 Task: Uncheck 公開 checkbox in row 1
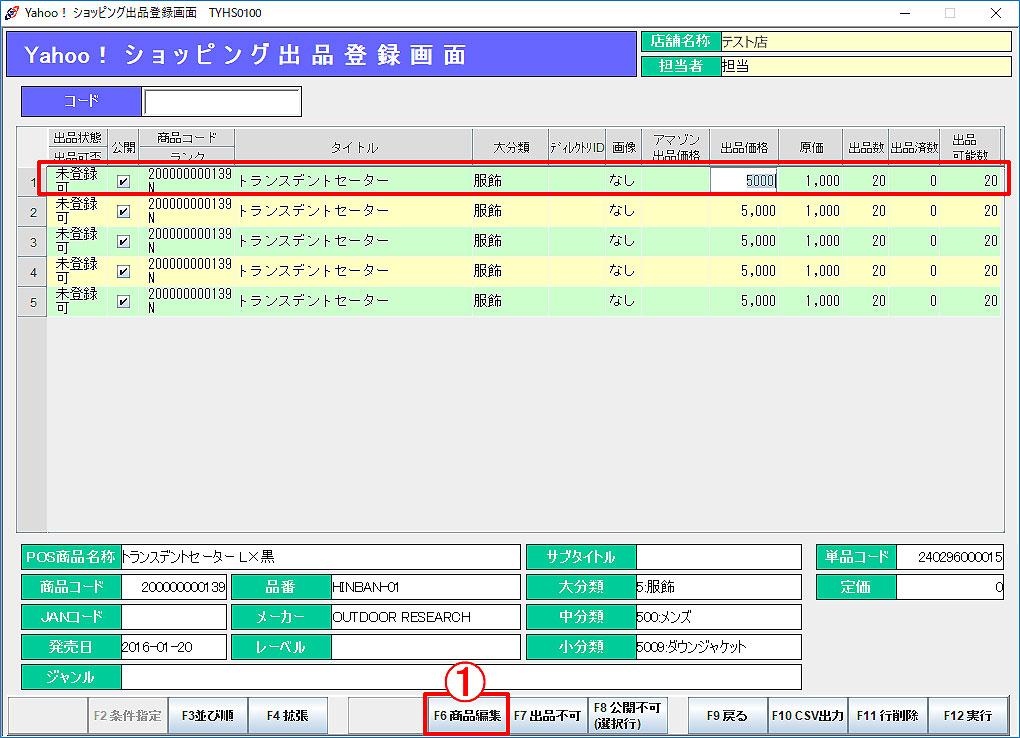point(124,181)
